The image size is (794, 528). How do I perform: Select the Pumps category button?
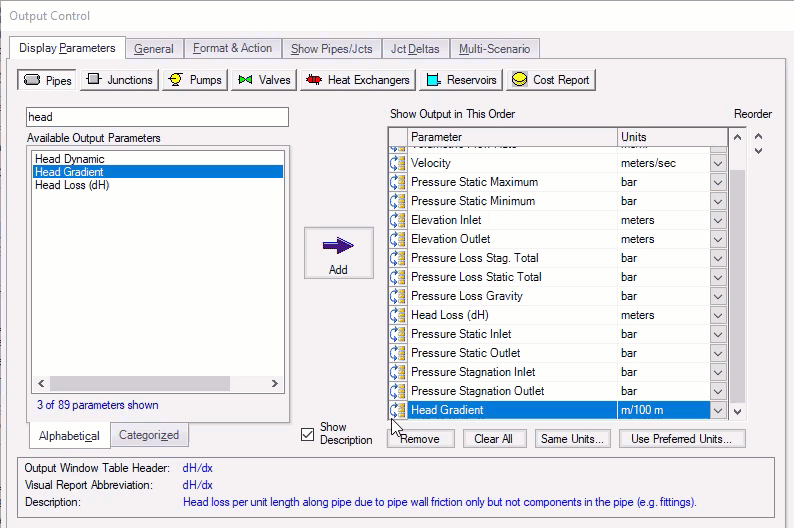(x=195, y=80)
